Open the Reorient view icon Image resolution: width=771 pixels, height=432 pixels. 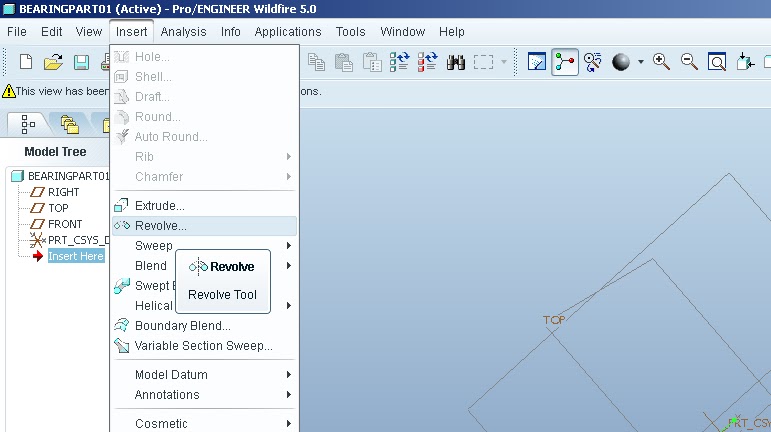coord(745,62)
